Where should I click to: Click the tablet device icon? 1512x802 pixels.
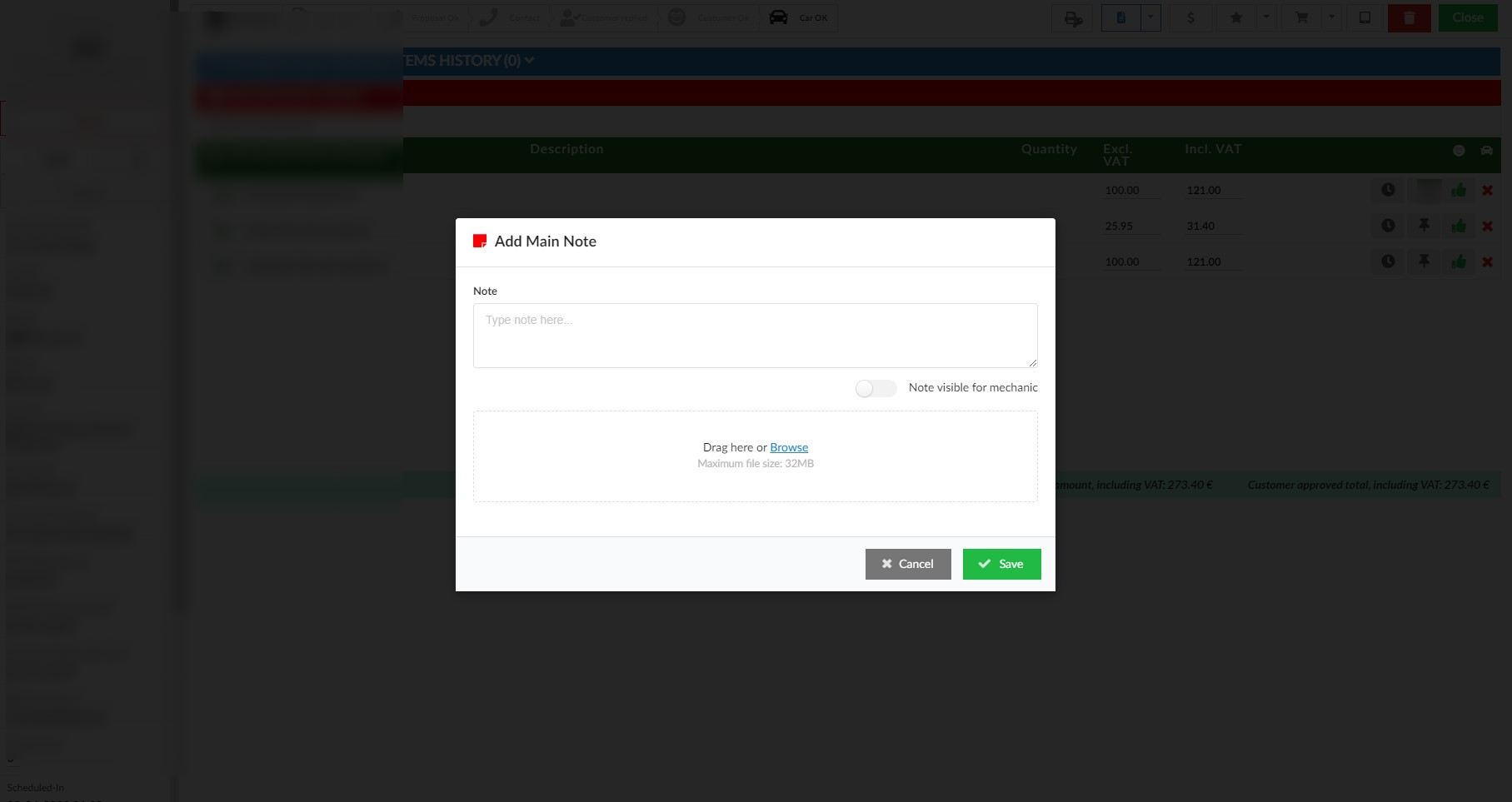pyautogui.click(x=1365, y=17)
